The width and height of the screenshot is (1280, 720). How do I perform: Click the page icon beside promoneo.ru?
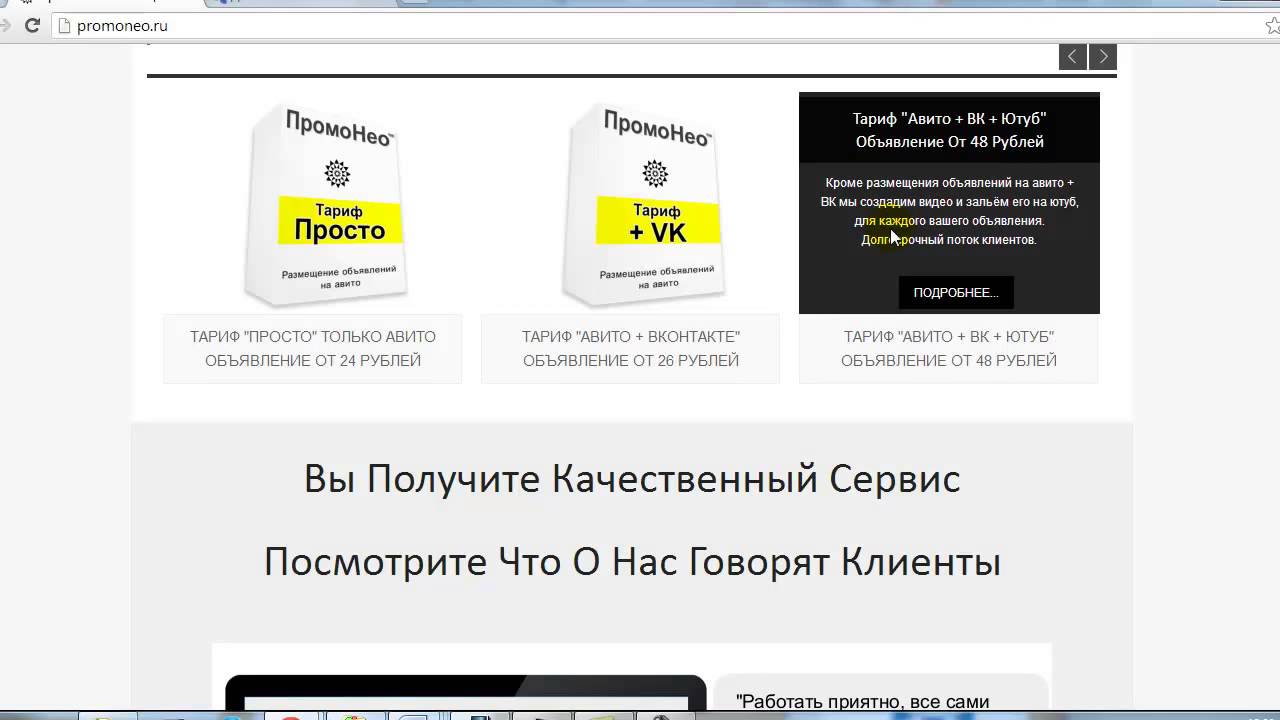64,26
